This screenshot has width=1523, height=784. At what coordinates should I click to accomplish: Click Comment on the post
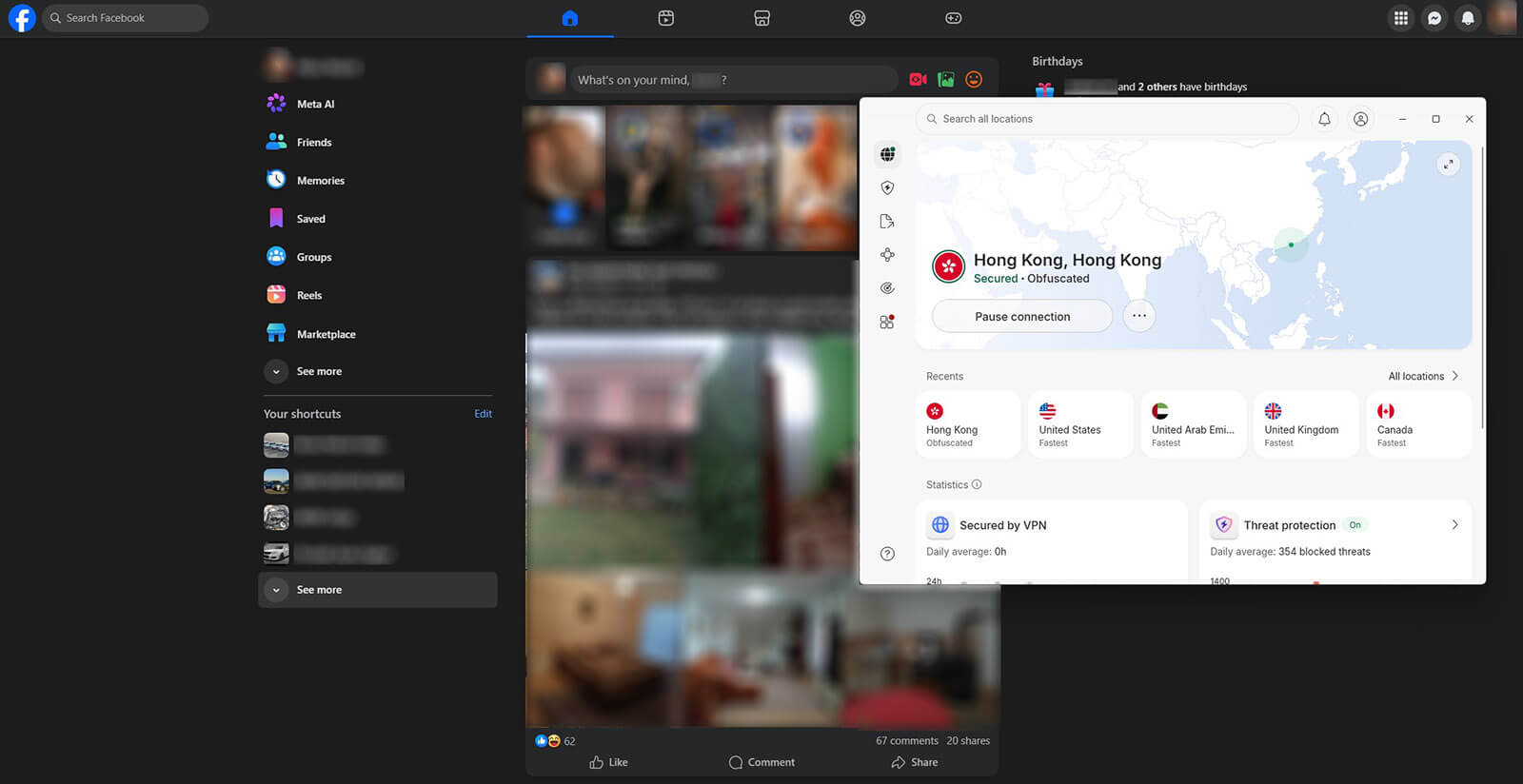click(x=761, y=762)
